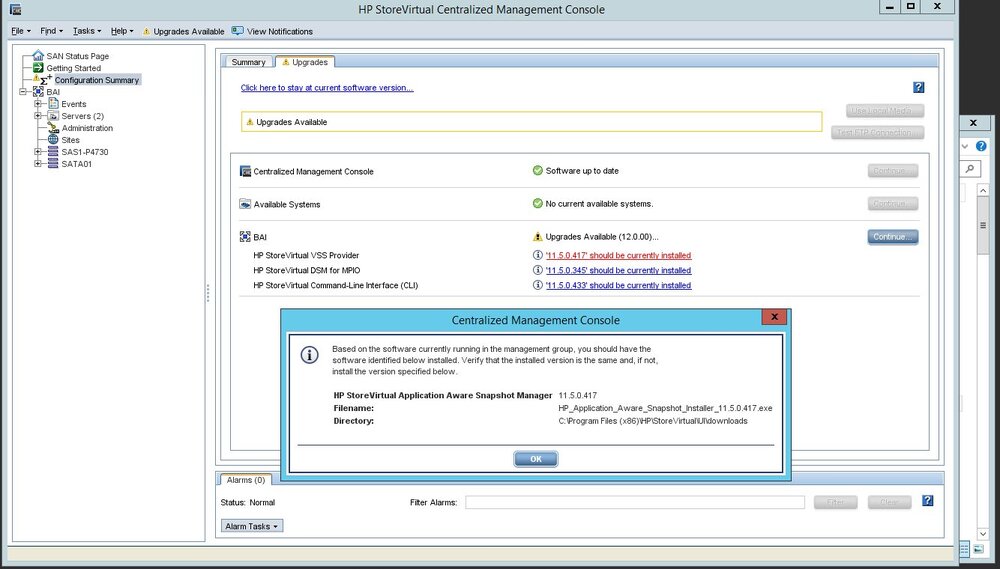The image size is (1000, 569).
Task: Switch to the Upgrades tab
Action: coord(305,62)
